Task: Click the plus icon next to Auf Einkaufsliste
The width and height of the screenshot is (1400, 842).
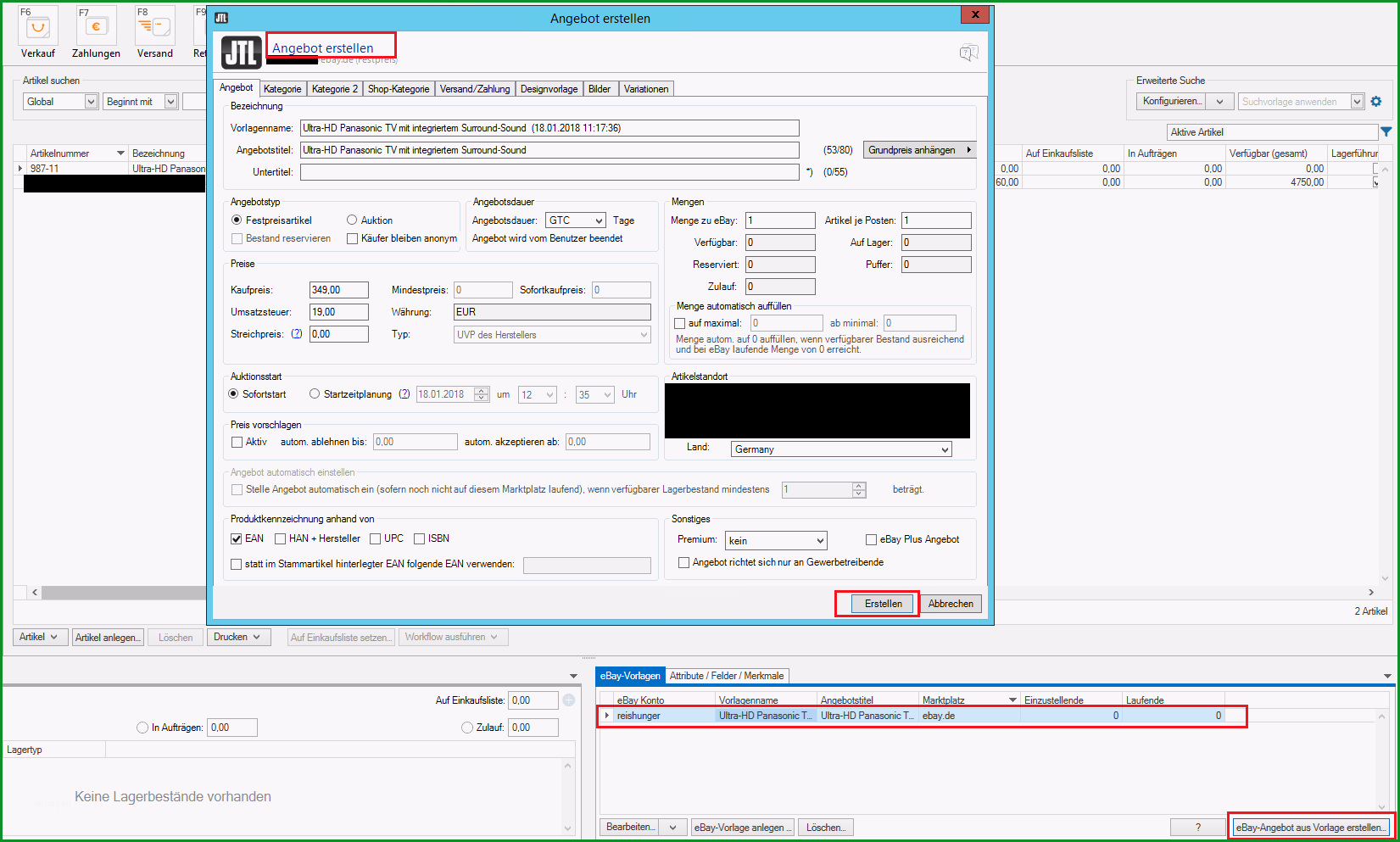Action: [x=569, y=700]
